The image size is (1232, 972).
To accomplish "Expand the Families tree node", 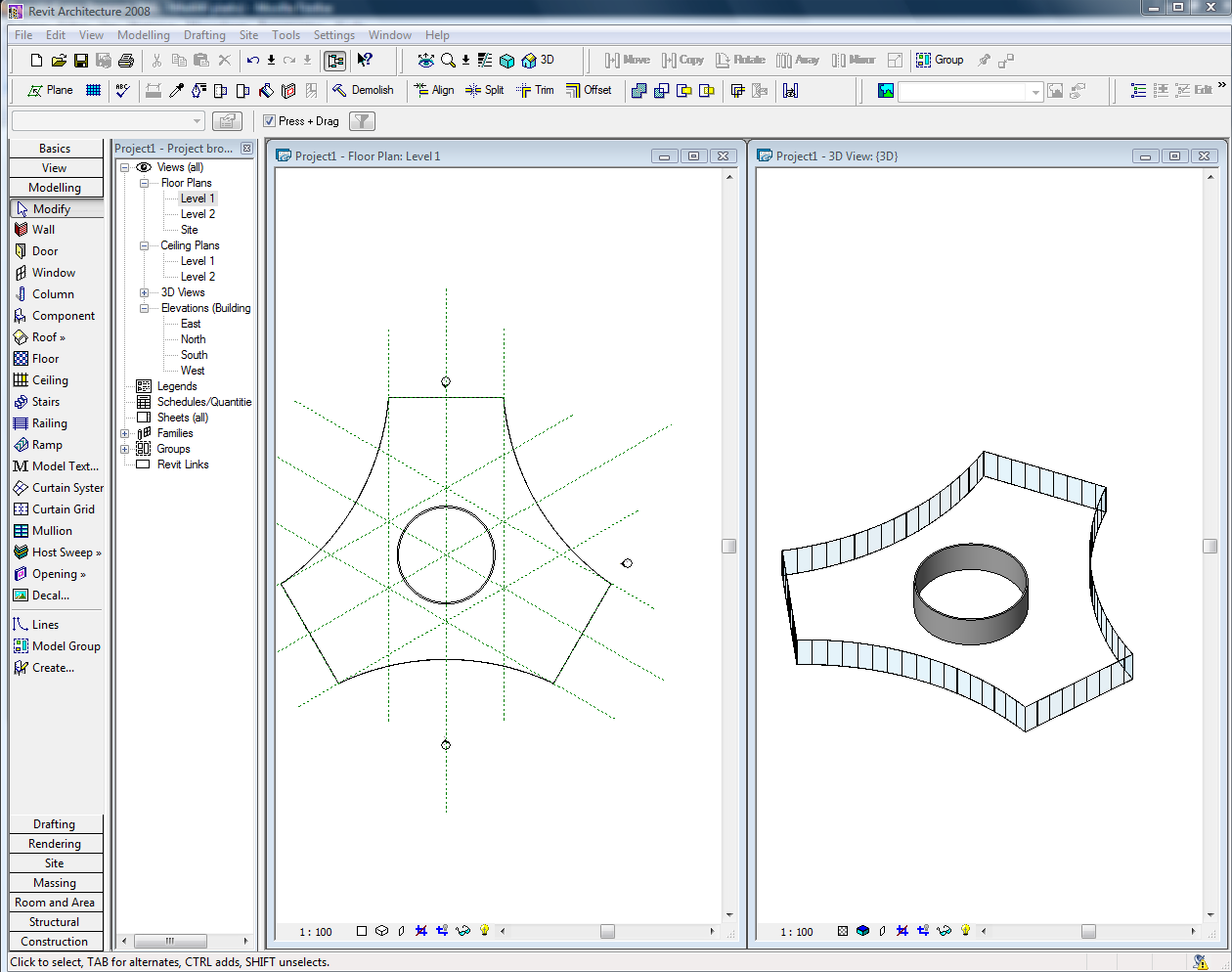I will [x=125, y=433].
